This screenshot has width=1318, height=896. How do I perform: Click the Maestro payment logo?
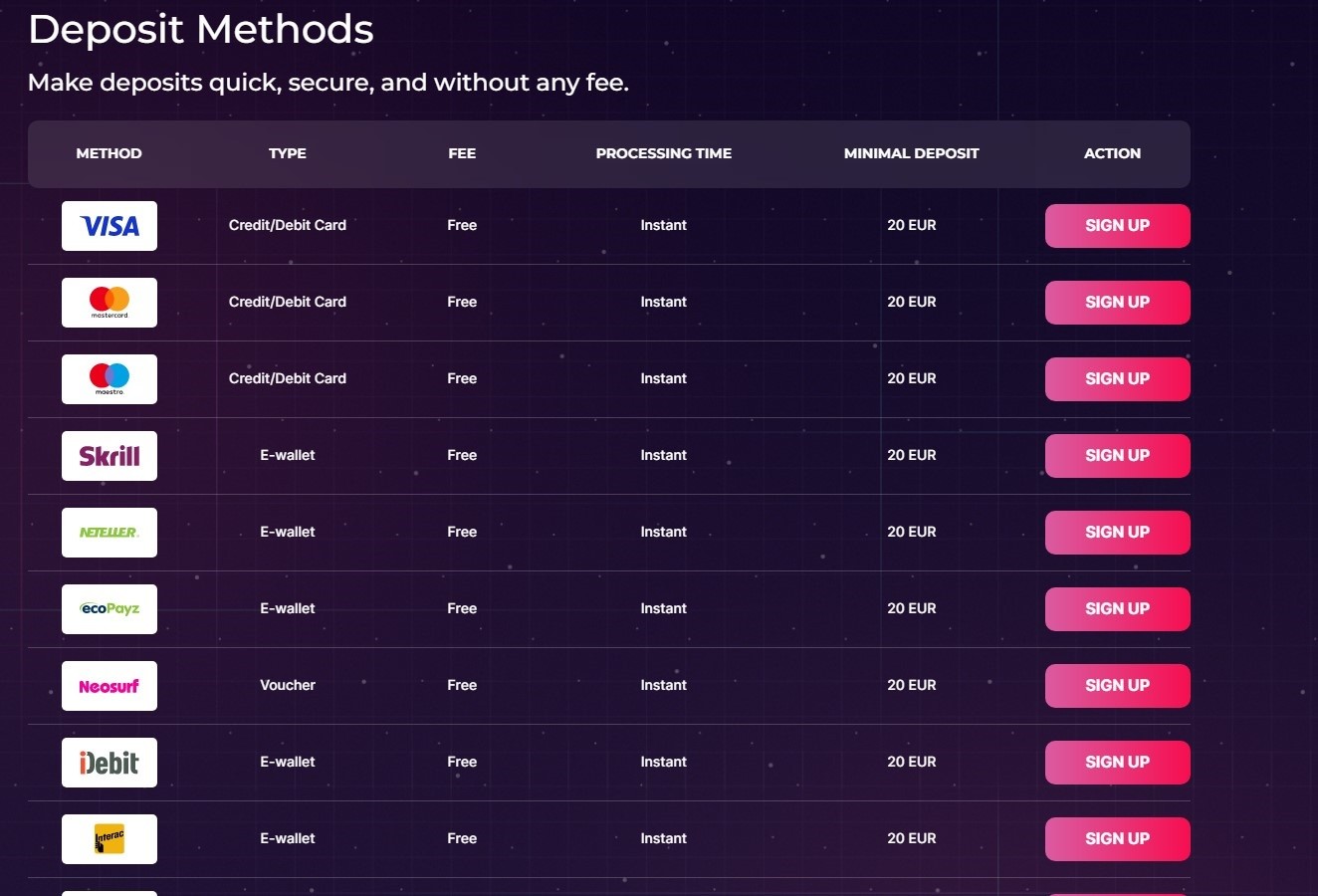[110, 379]
